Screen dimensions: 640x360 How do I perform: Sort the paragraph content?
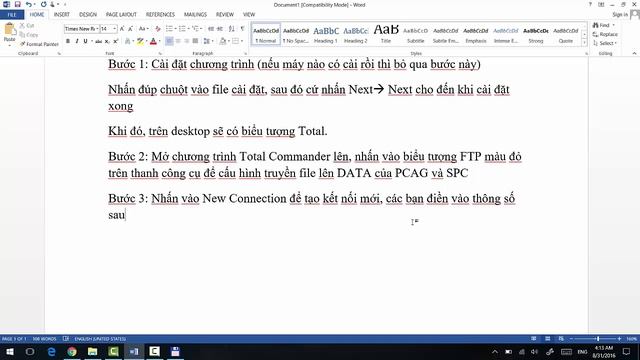231,29
